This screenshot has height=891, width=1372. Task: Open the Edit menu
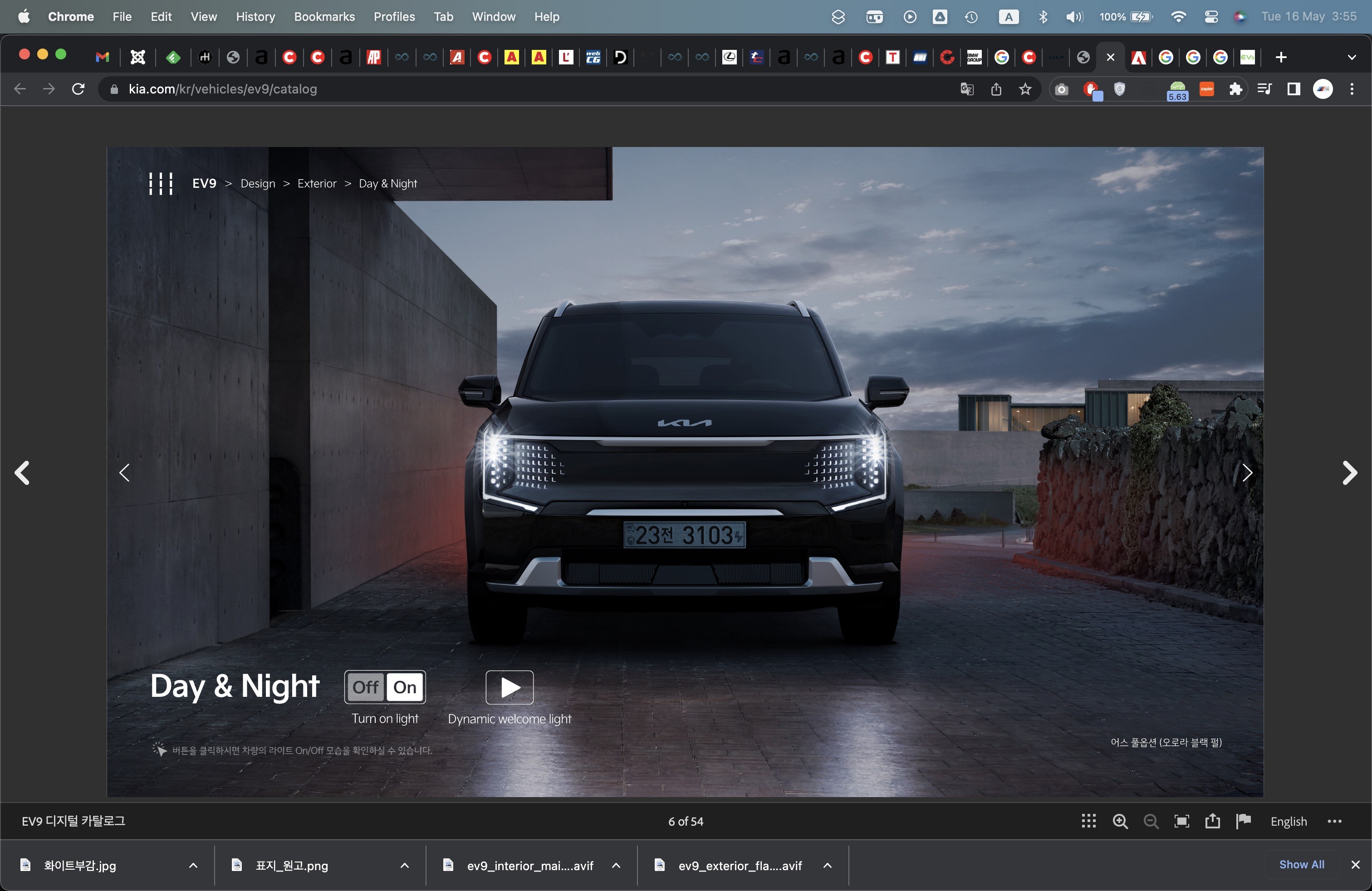click(x=161, y=17)
